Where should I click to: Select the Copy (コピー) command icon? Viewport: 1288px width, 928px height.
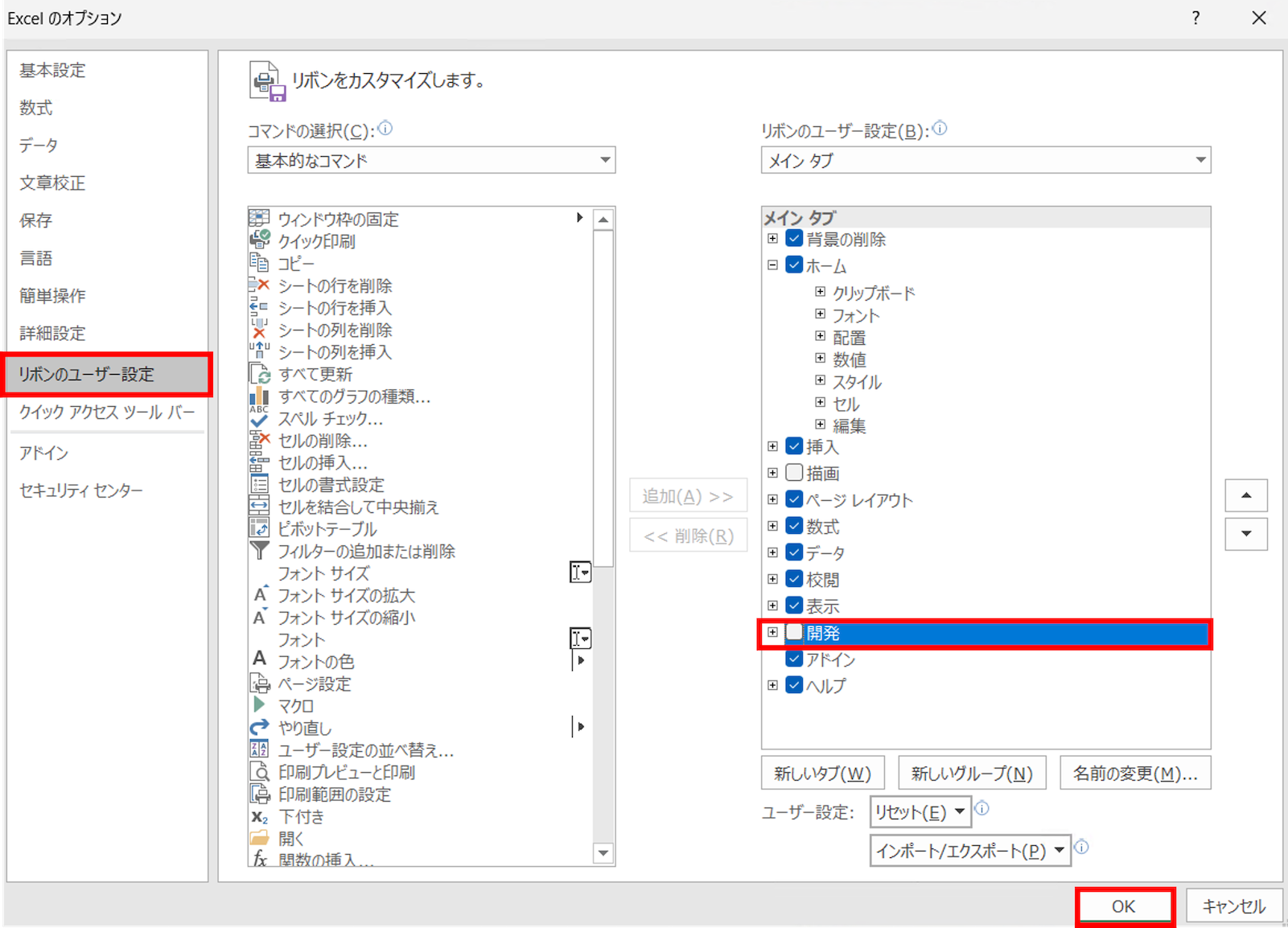pyautogui.click(x=259, y=262)
